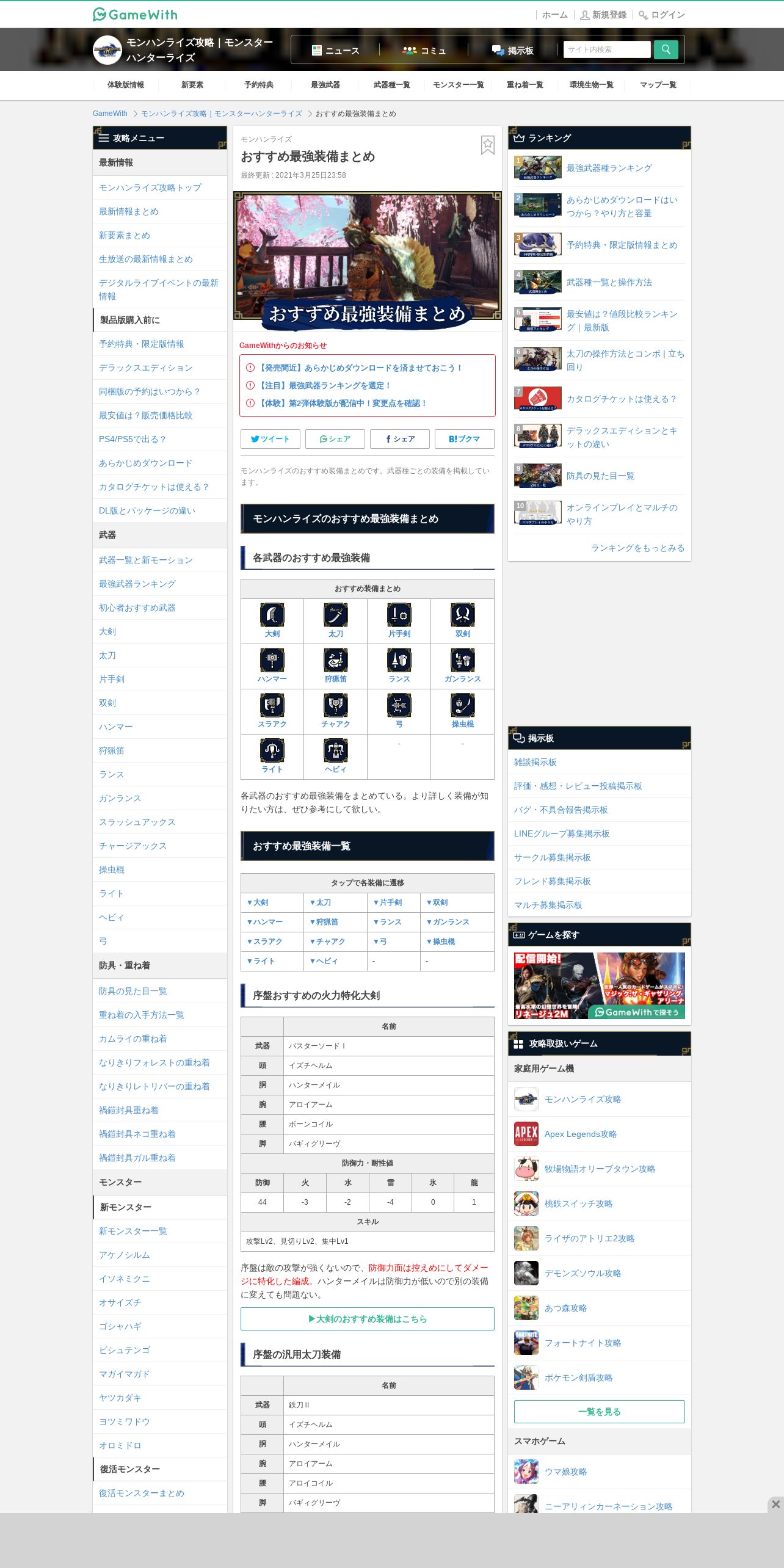Open the ガンランス weapon icon
784x1568 pixels.
click(x=463, y=659)
